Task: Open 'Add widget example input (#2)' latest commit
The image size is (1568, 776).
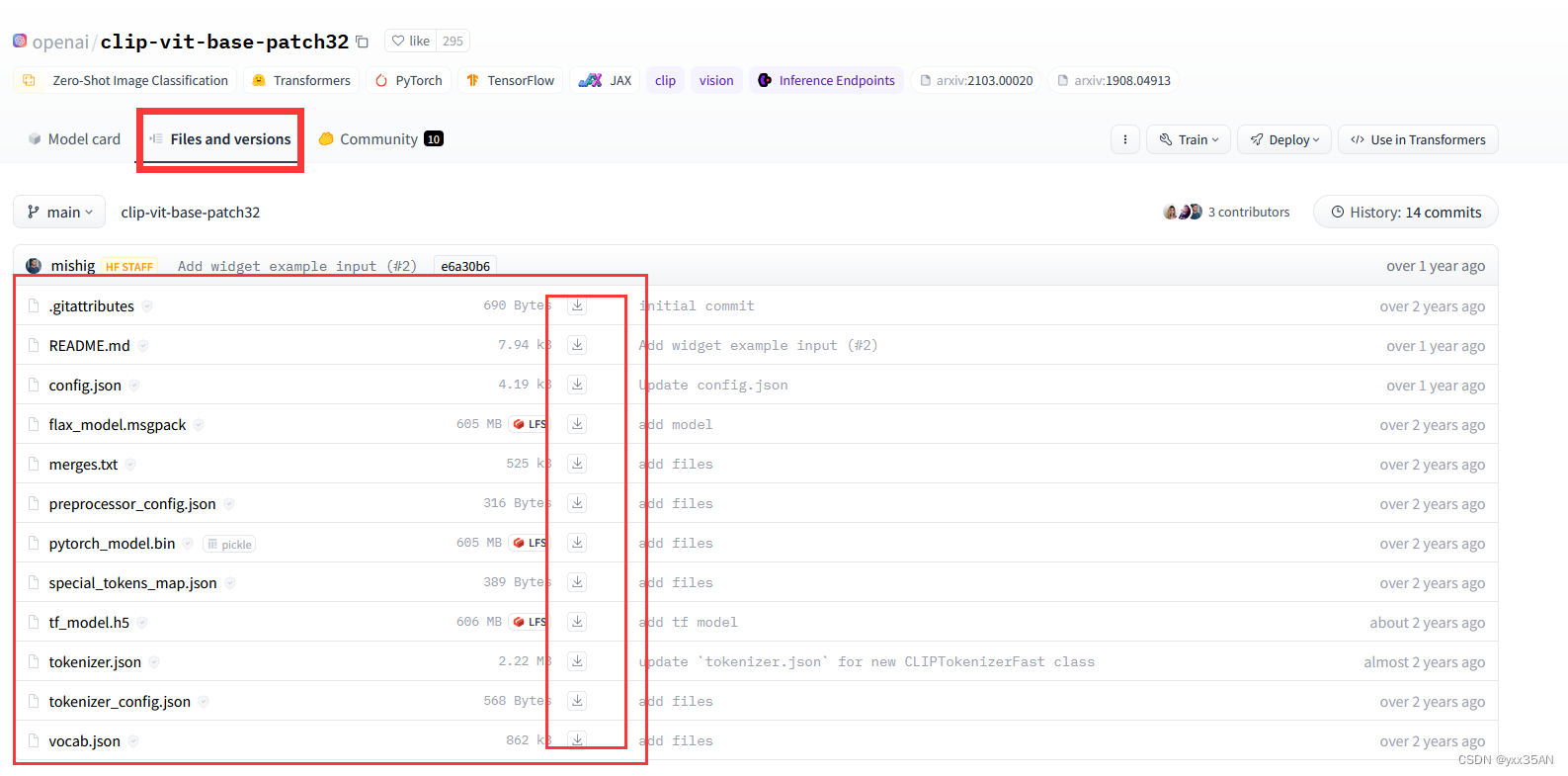Action: point(297,266)
